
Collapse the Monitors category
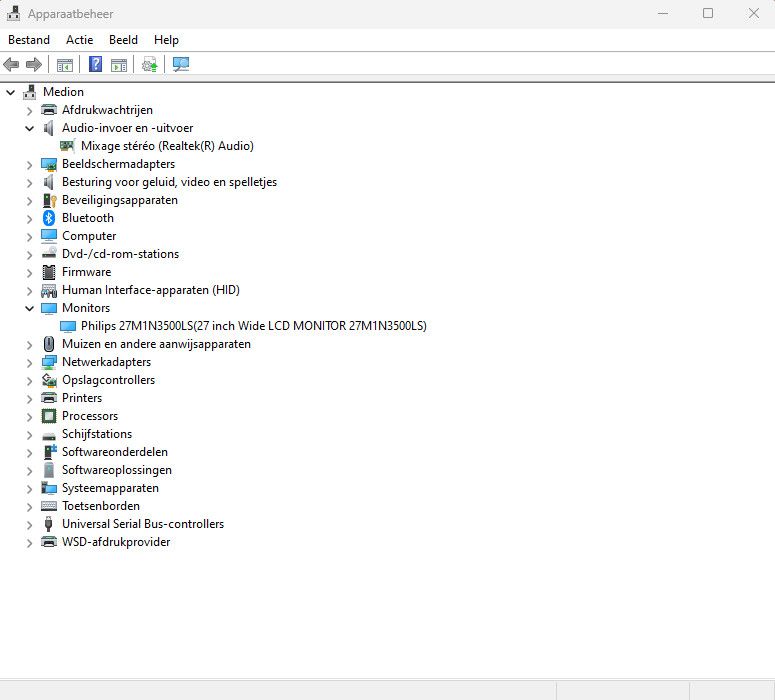(29, 308)
